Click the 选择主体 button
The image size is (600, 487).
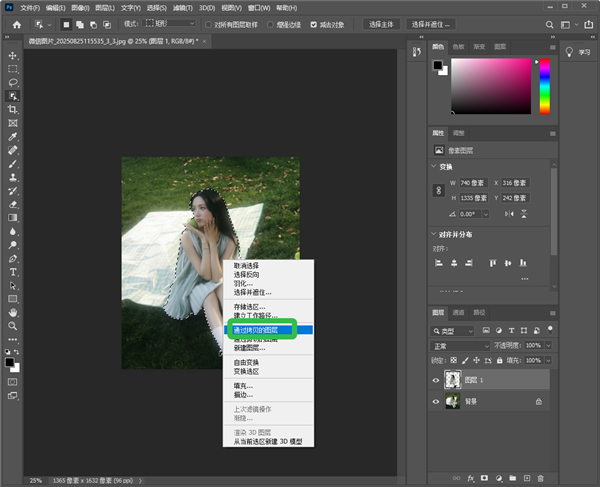coord(380,23)
